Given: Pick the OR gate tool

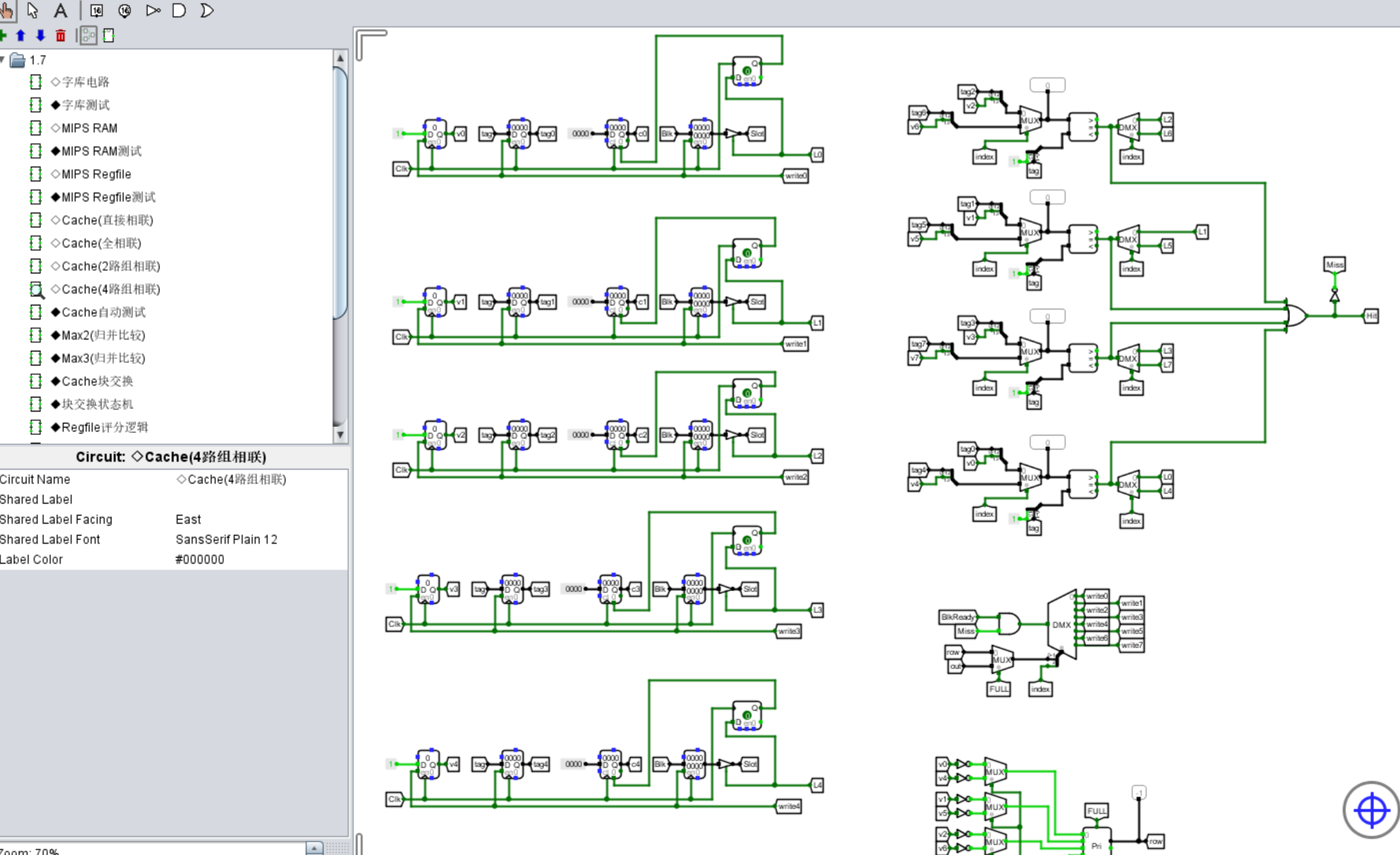Looking at the screenshot, I should (207, 10).
